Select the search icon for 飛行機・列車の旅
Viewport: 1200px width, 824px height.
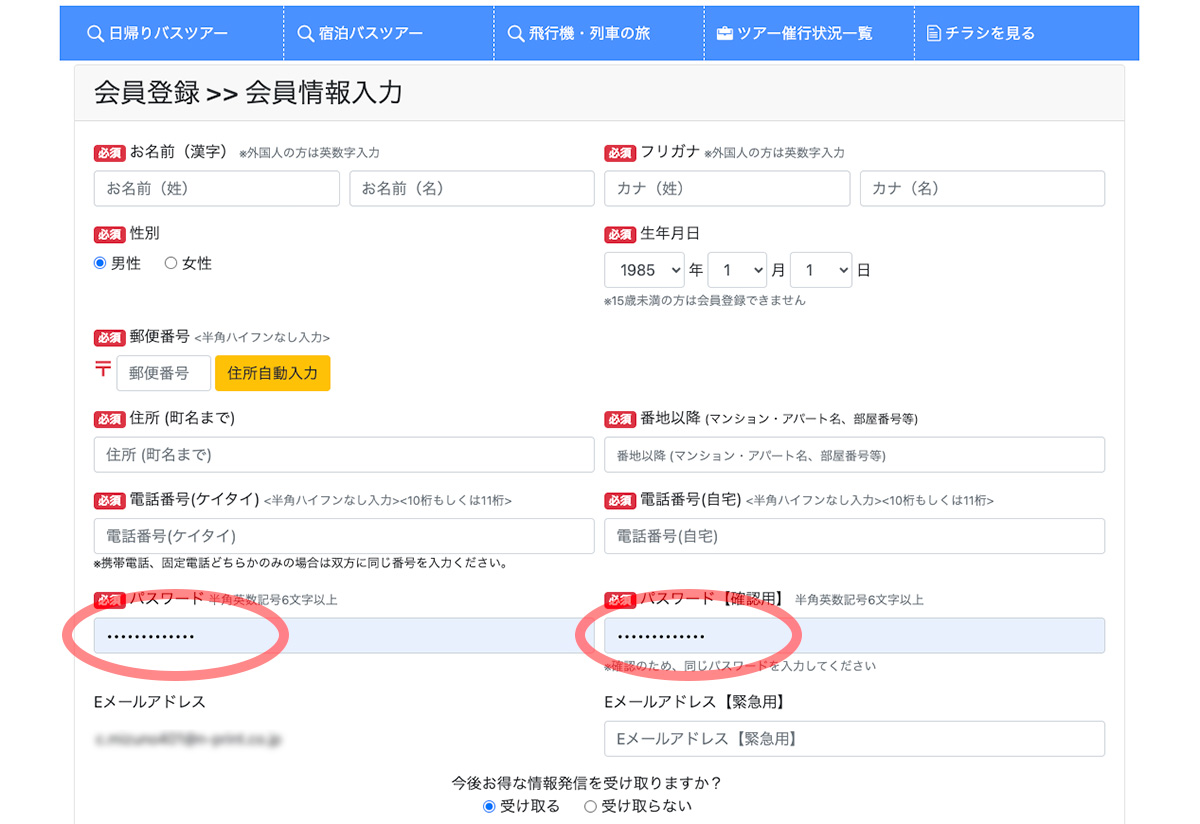pos(515,32)
